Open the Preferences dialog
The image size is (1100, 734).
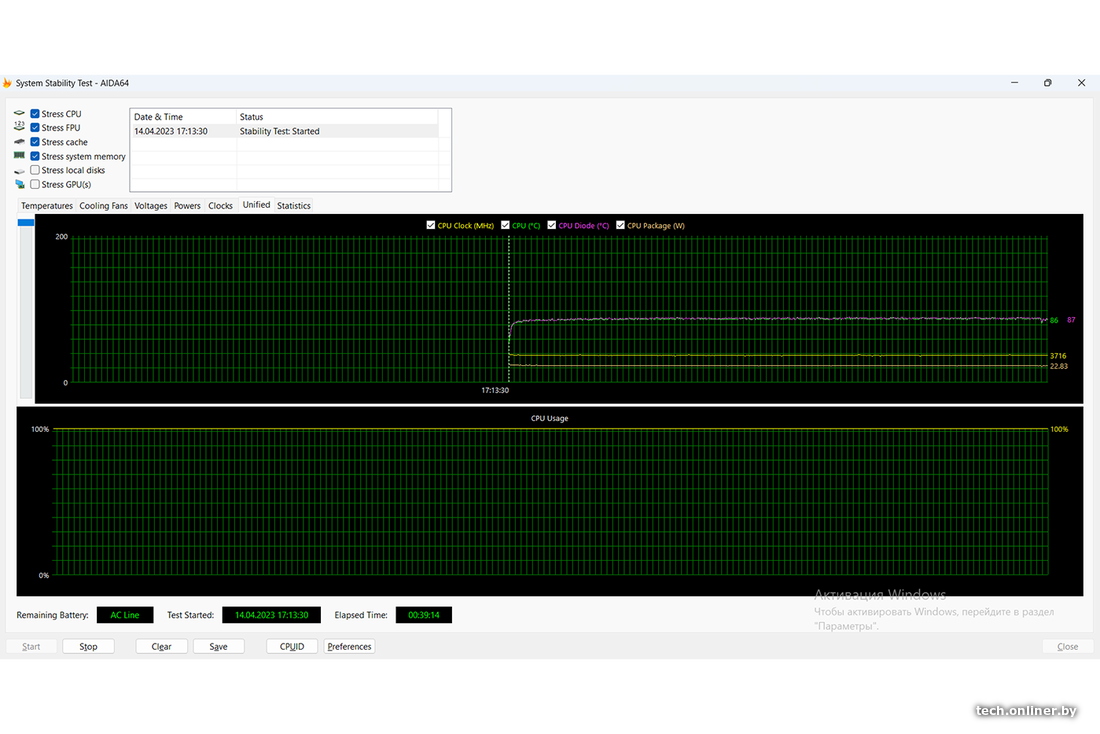click(349, 647)
